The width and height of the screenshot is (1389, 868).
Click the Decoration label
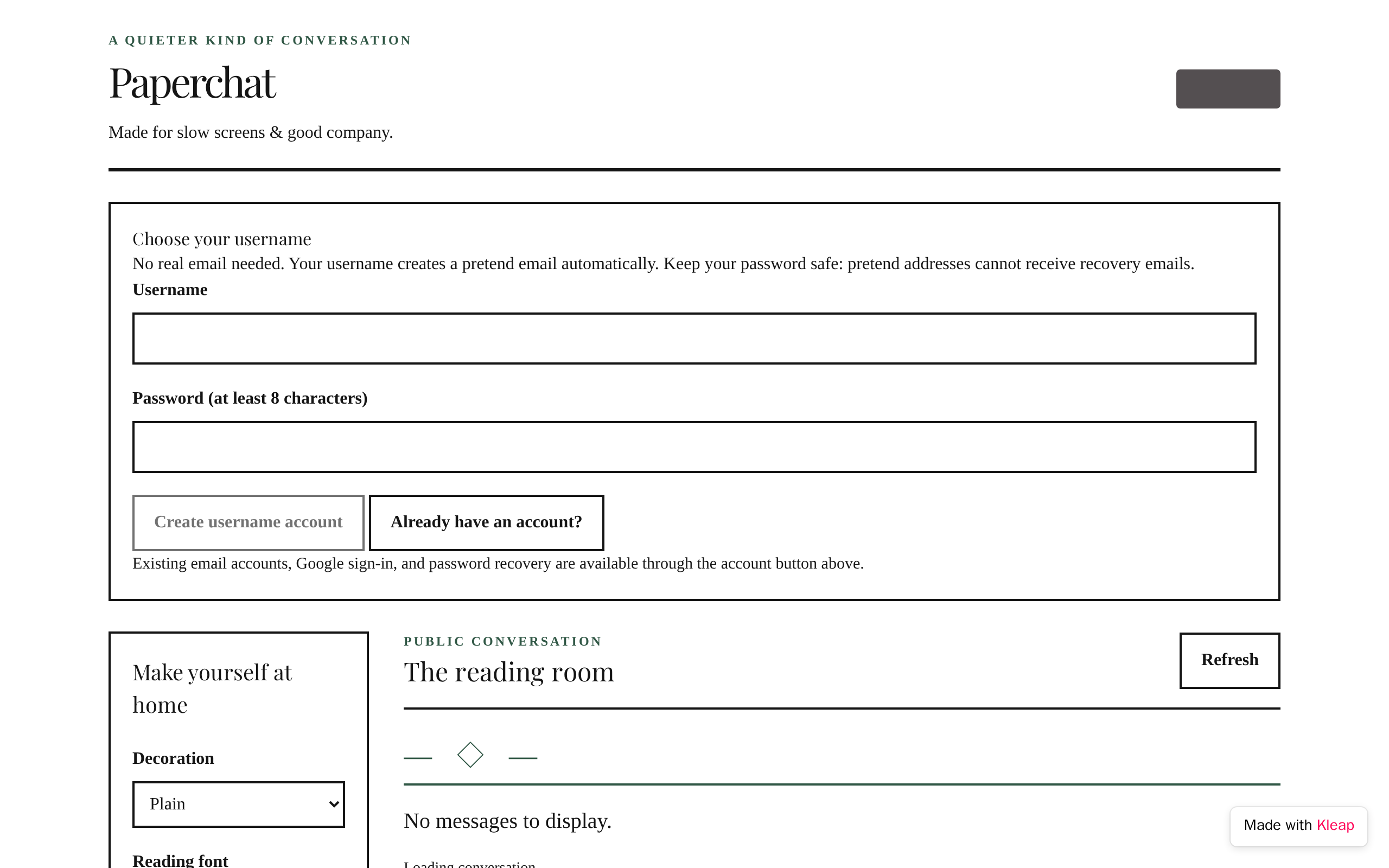pyautogui.click(x=173, y=758)
